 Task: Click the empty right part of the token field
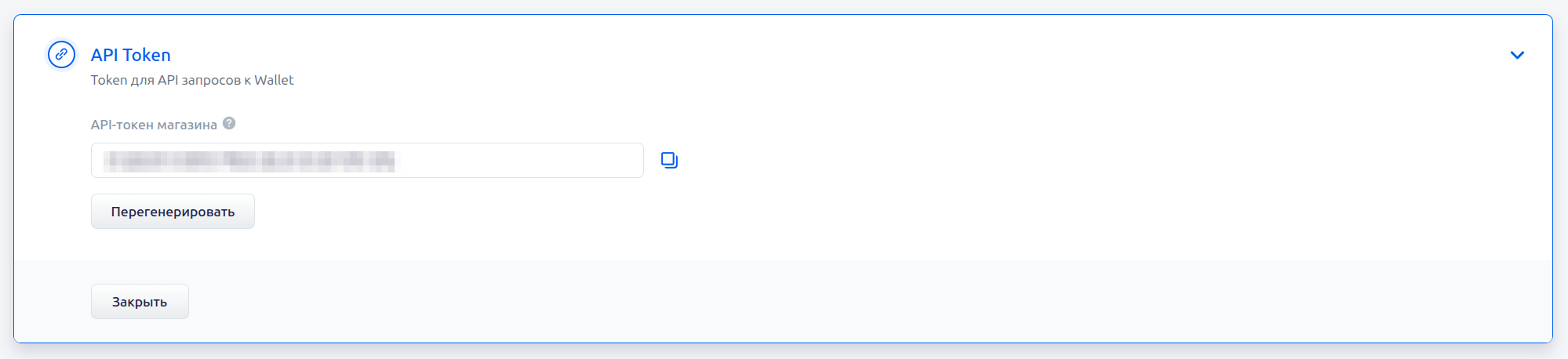522,160
